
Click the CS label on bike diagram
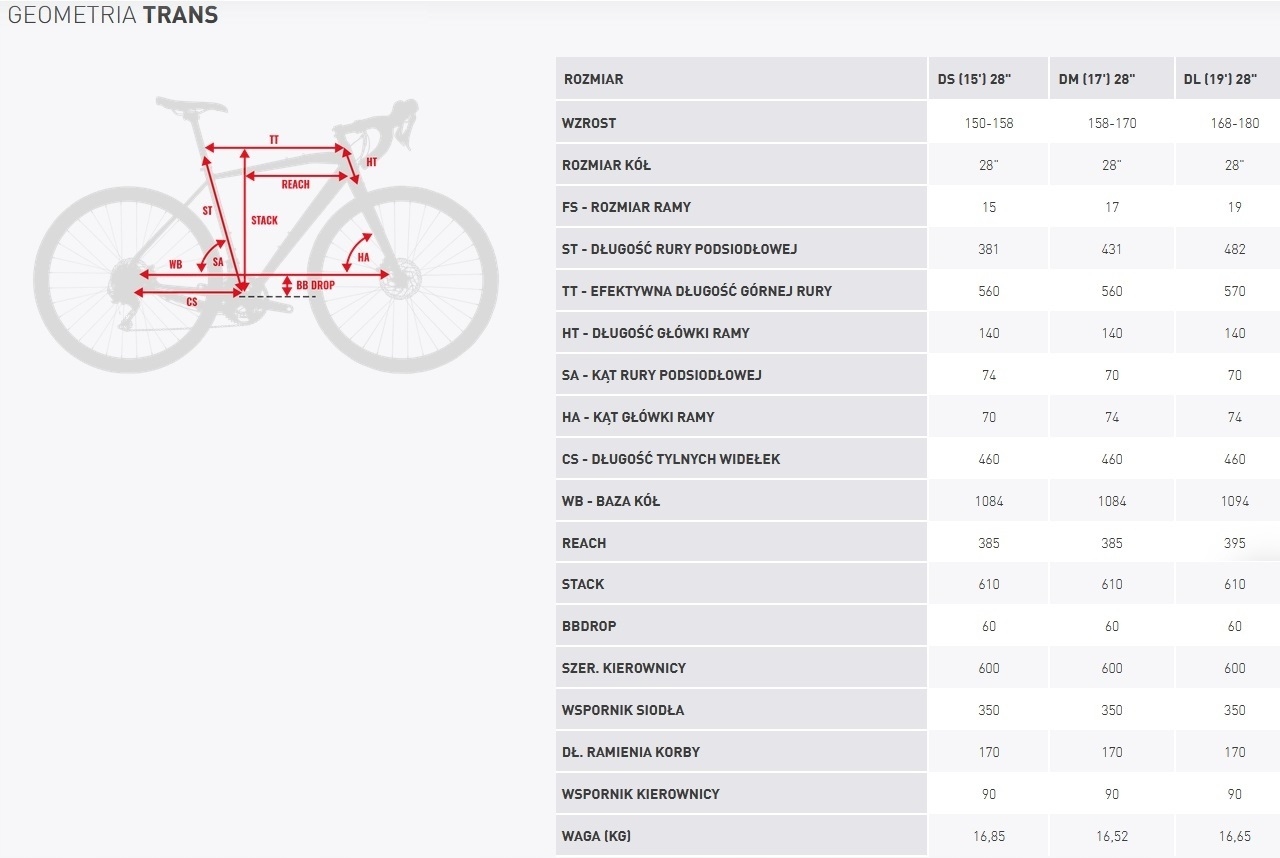coord(191,302)
